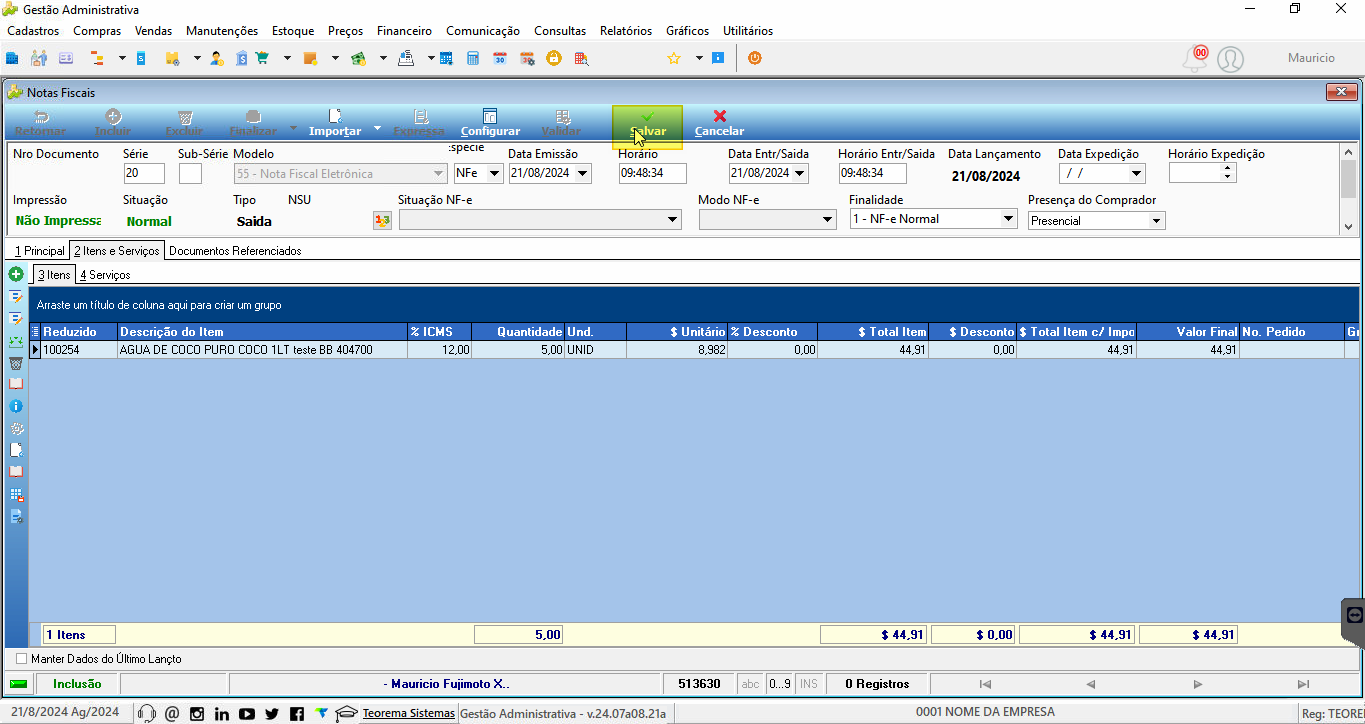This screenshot has height=724, width=1365.
Task: Open the shopping cart toolbar icon
Action: click(262, 58)
